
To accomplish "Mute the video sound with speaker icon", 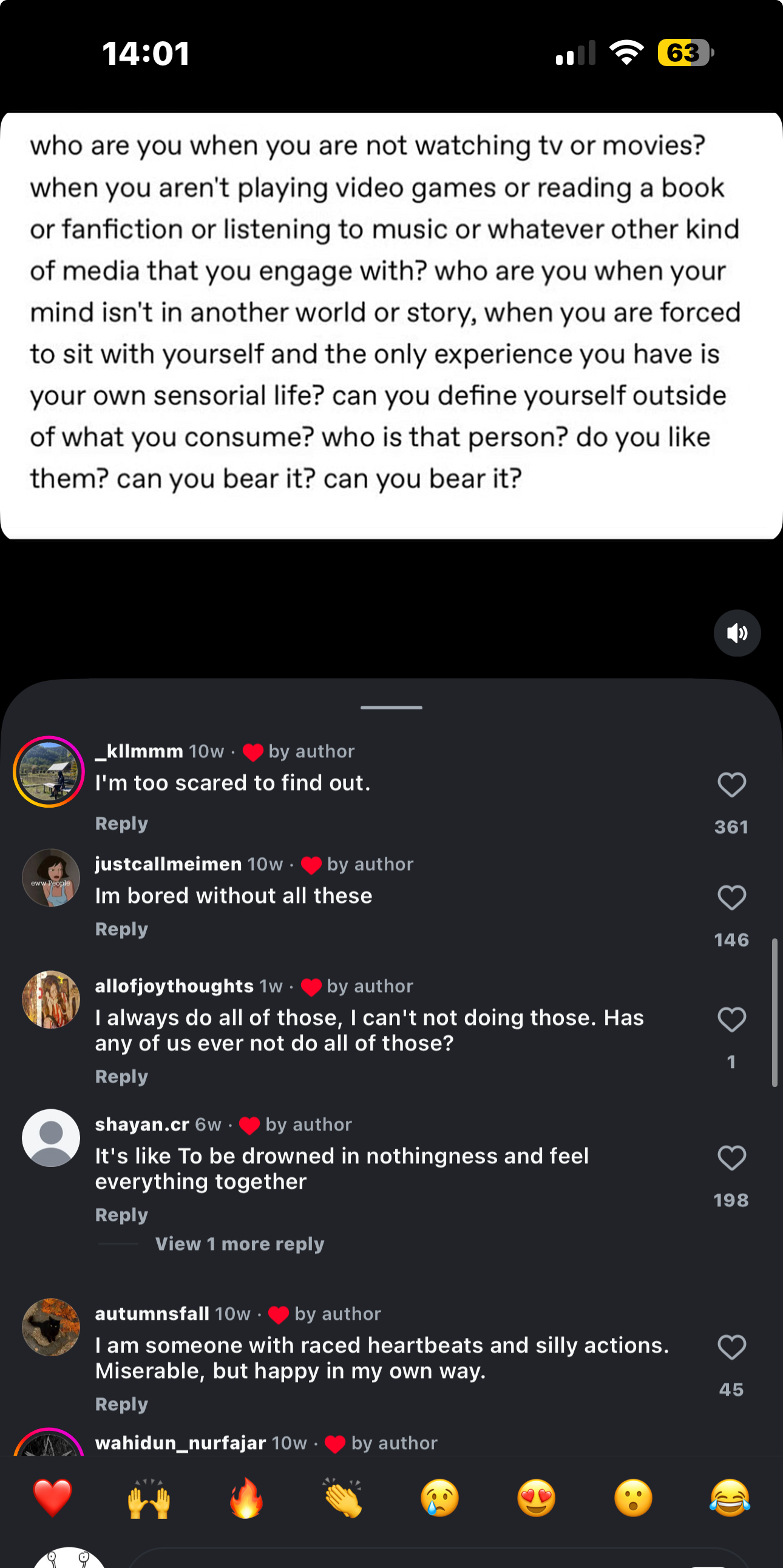I will click(737, 633).
